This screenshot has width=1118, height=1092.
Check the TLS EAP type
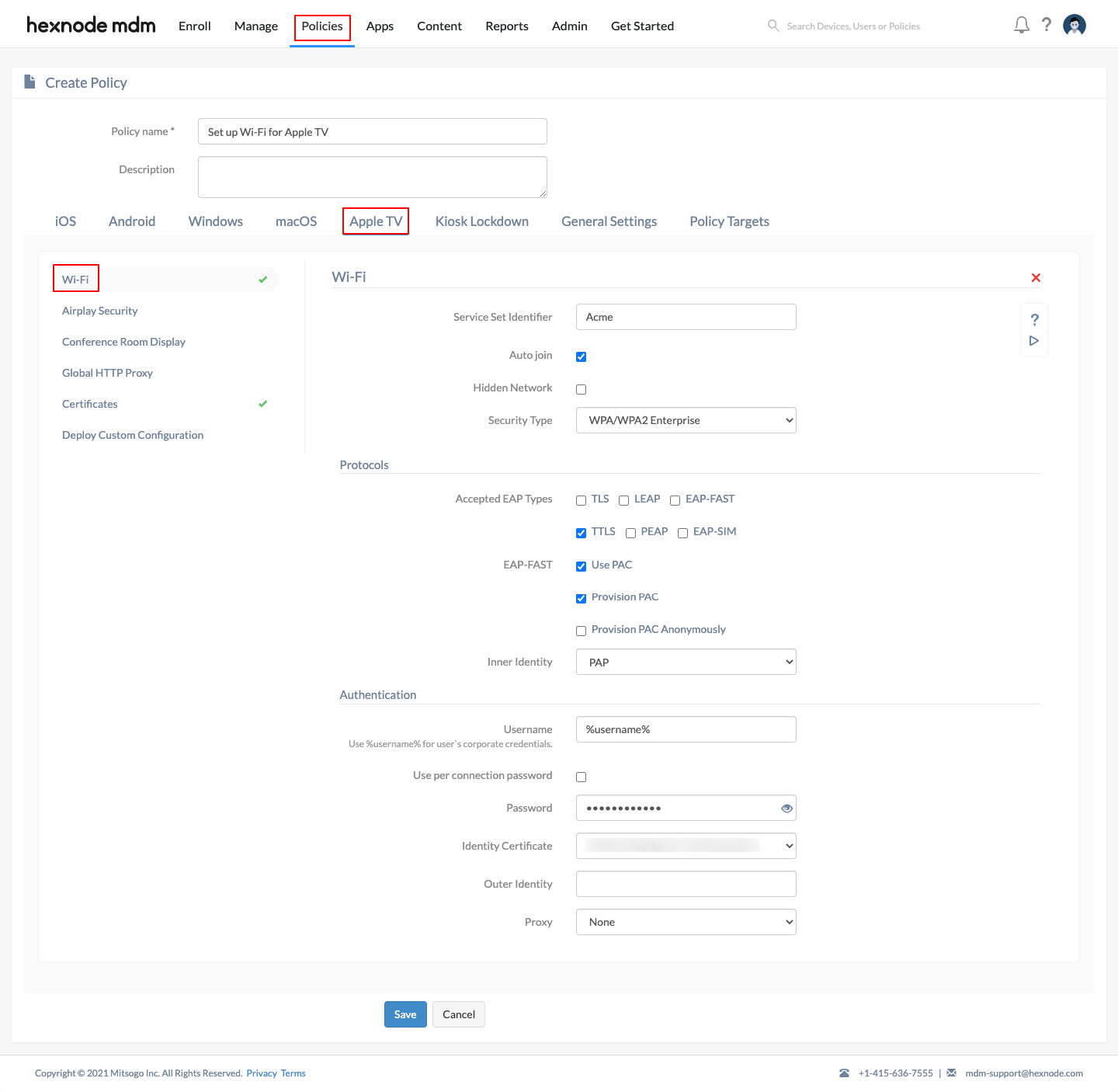581,500
